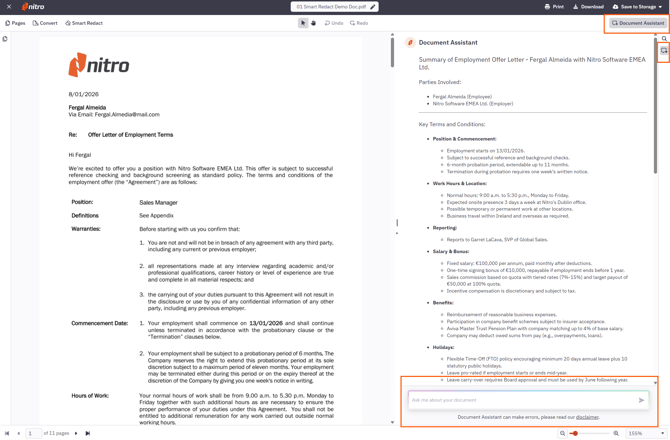Click the Undo button
Screen dimensions: 670x440
coord(334,23)
